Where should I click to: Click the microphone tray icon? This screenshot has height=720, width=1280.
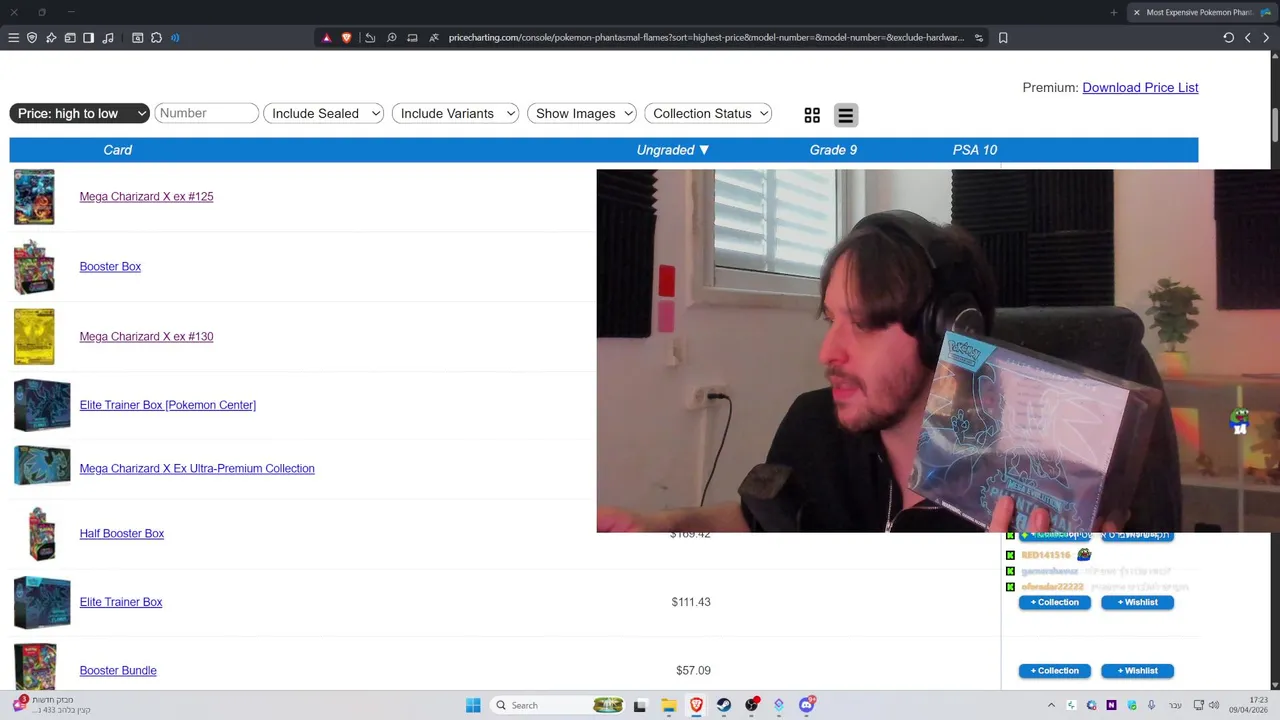tap(1151, 705)
